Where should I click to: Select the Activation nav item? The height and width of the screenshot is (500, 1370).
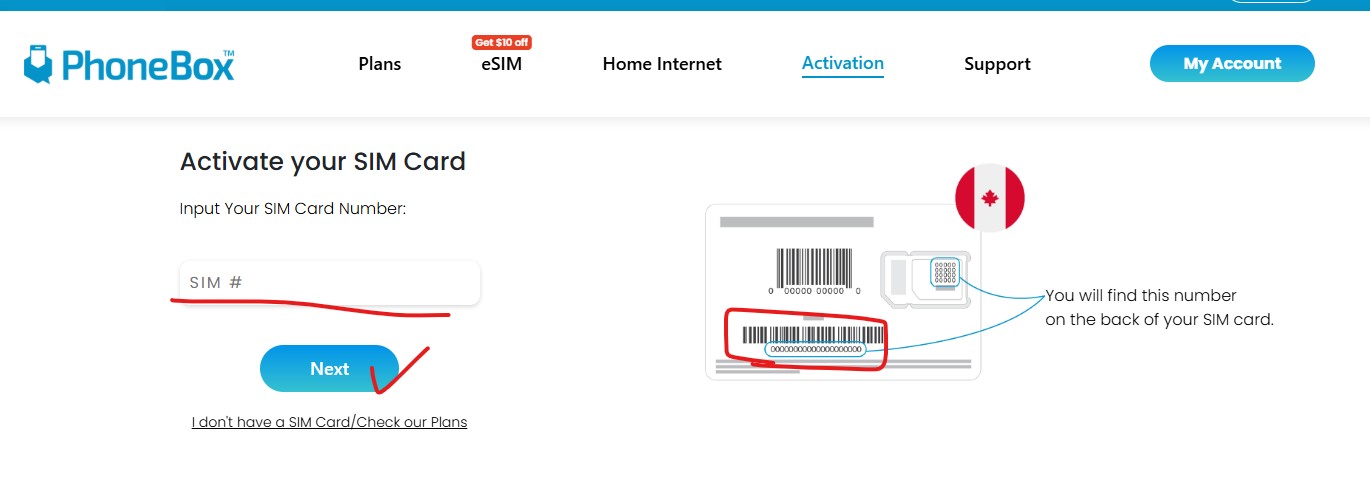coord(843,63)
